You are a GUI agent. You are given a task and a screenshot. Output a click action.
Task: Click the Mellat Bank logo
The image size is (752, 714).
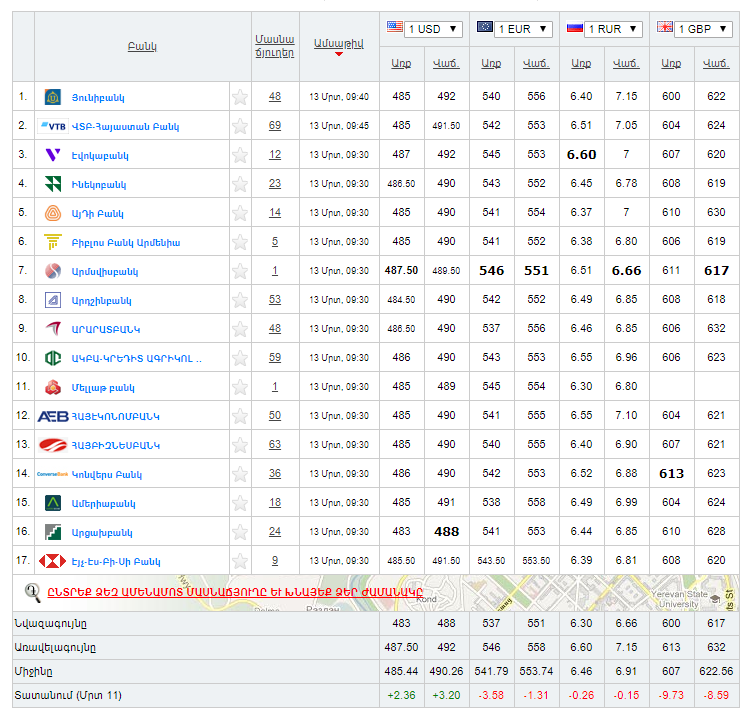53,387
